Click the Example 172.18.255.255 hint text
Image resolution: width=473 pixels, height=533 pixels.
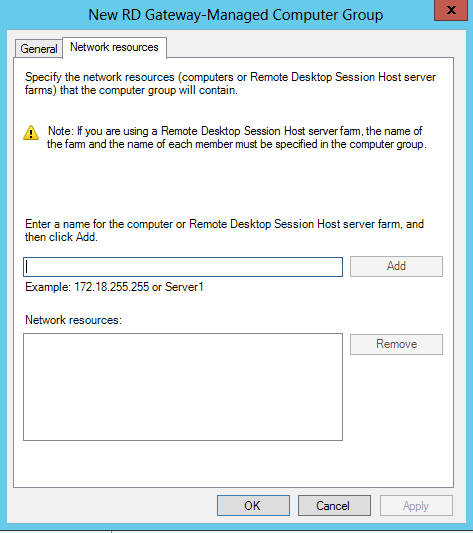coord(114,287)
